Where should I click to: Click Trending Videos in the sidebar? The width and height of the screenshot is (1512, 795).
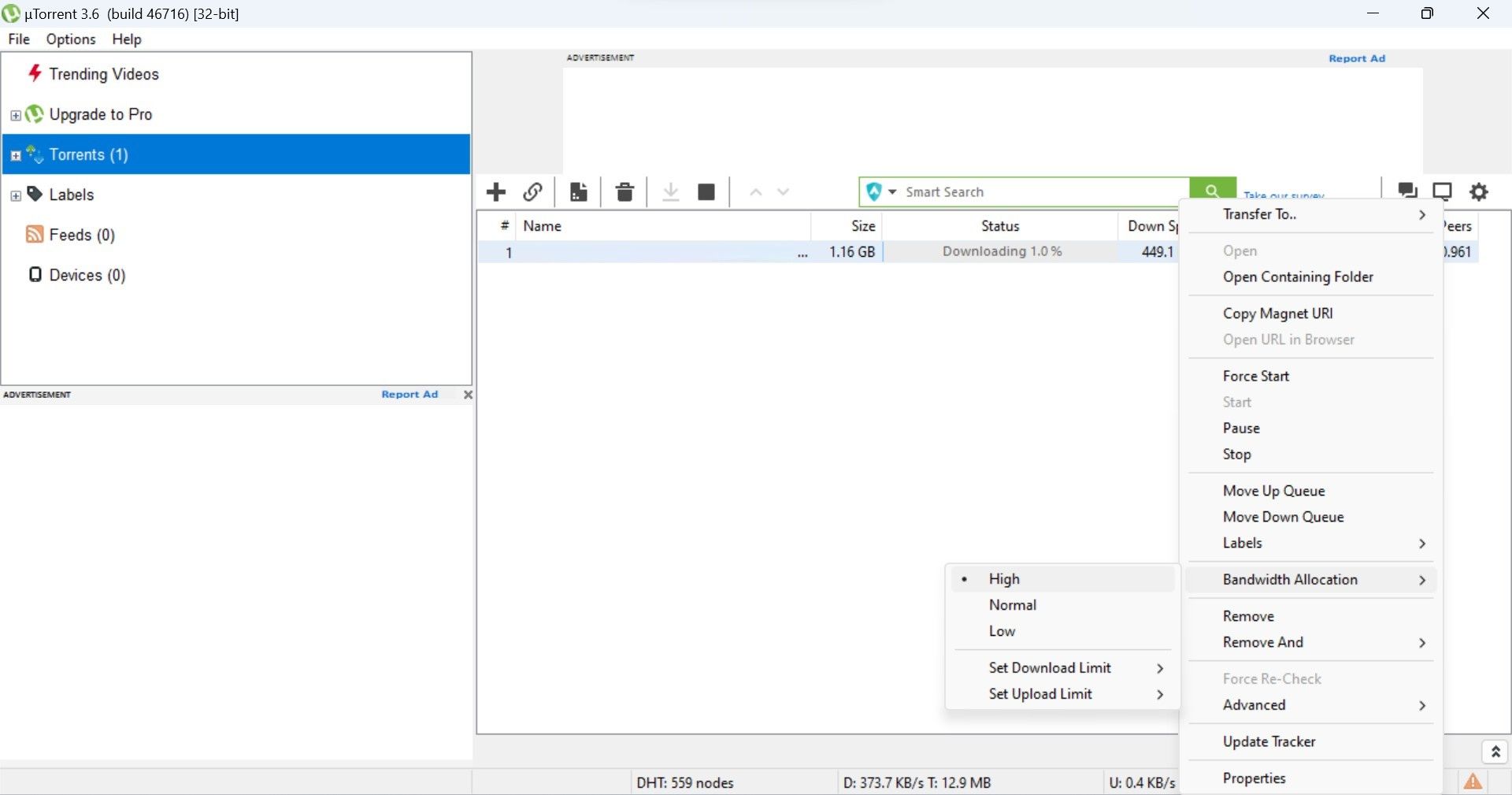click(104, 74)
